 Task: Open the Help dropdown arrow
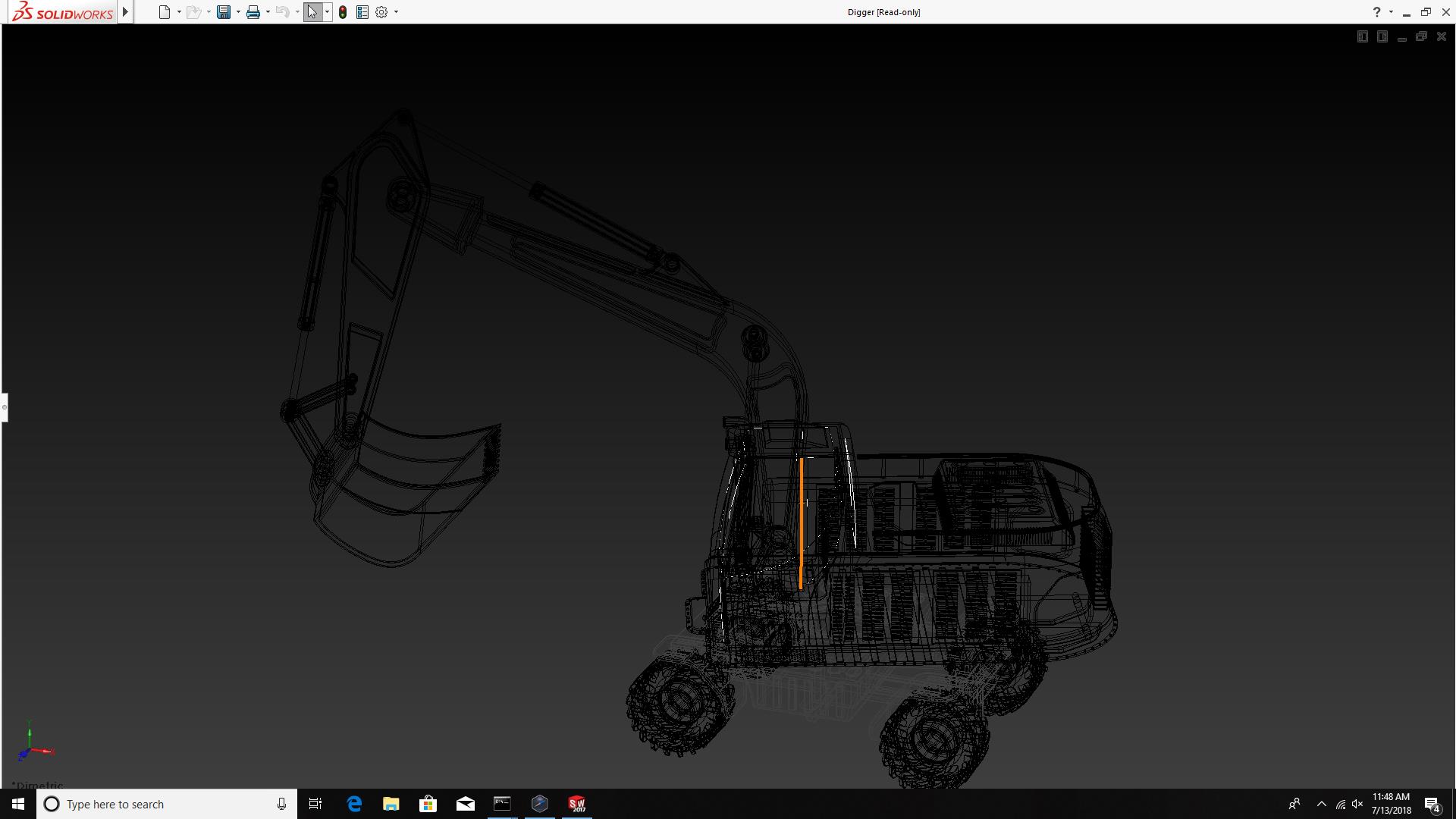tap(1391, 12)
